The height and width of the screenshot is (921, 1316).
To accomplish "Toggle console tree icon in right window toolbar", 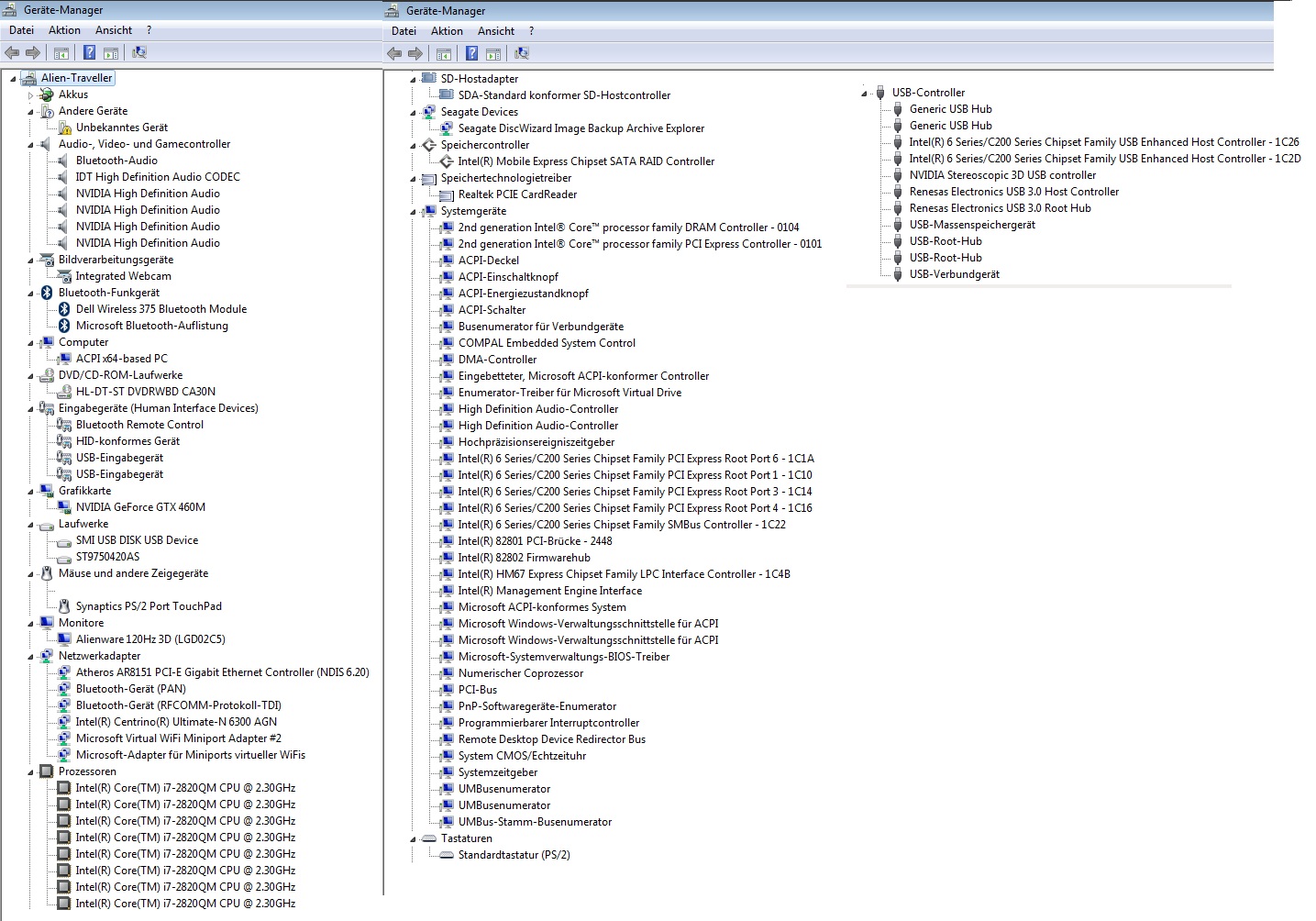I will pyautogui.click(x=444, y=53).
